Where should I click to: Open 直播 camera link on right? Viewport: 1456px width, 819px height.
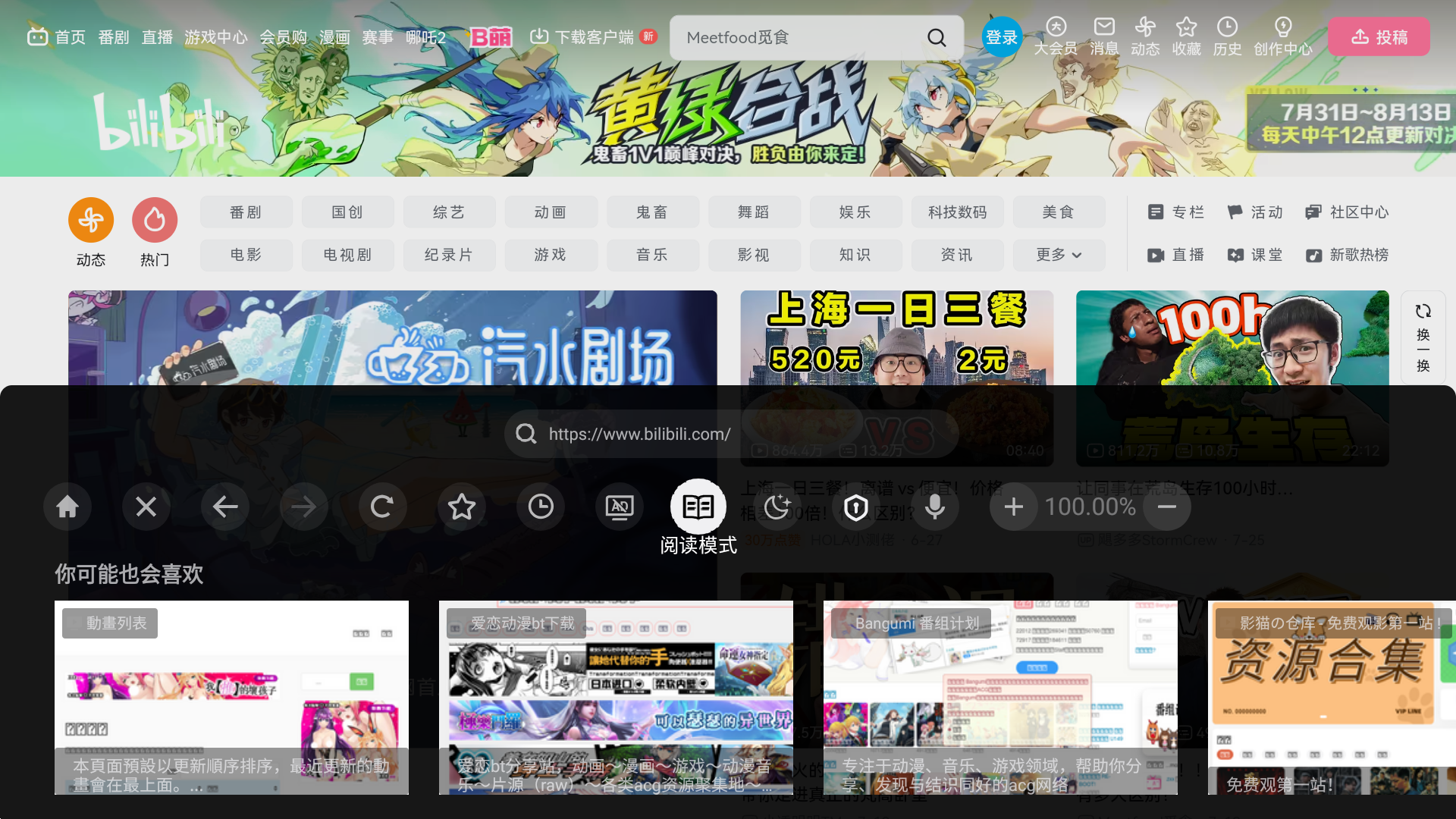(x=1176, y=255)
